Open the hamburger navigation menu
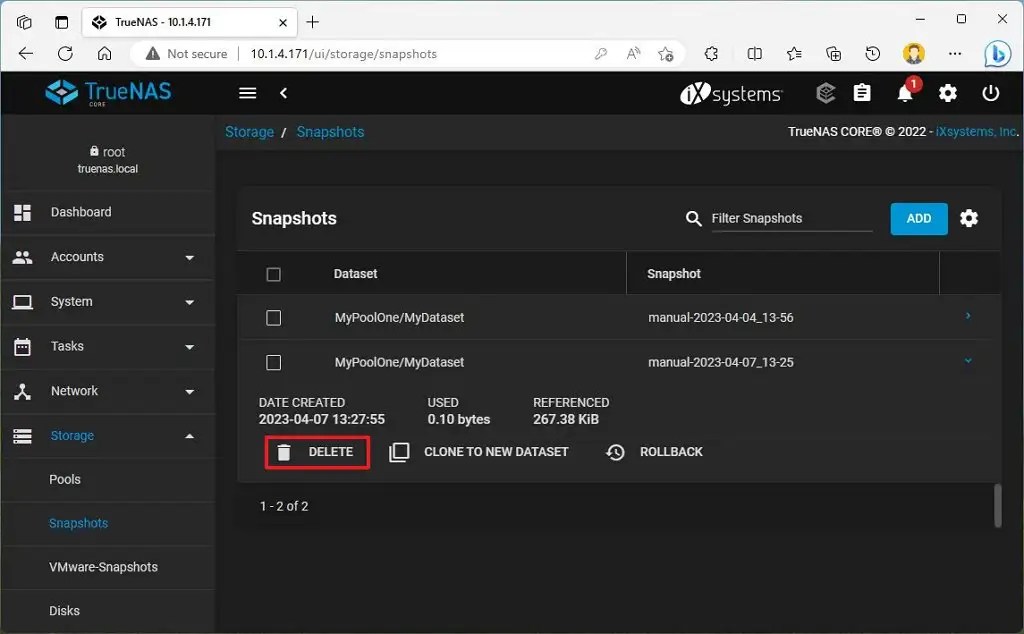This screenshot has width=1024, height=634. [247, 93]
